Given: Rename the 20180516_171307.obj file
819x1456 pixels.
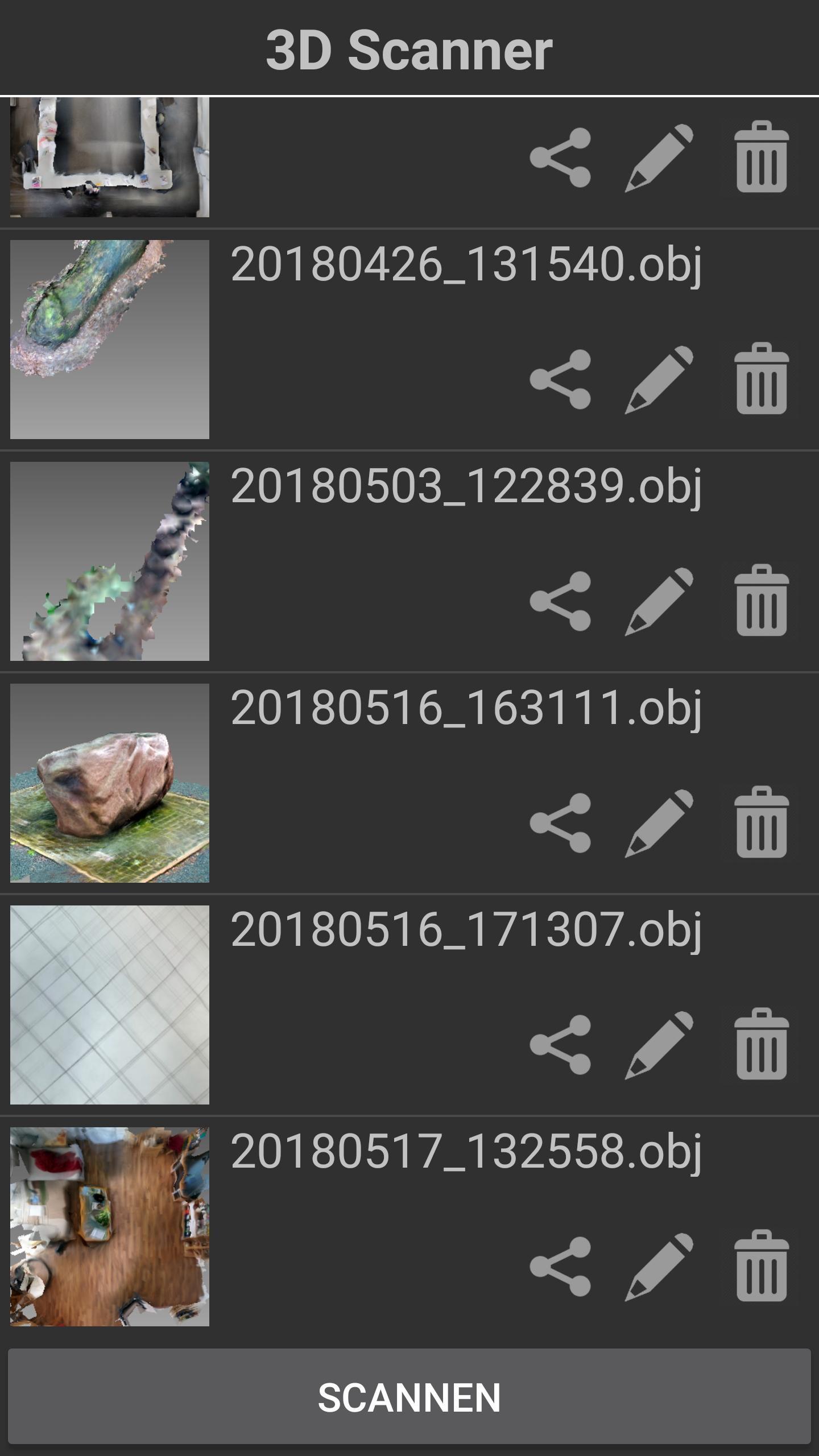Looking at the screenshot, I should (659, 1045).
